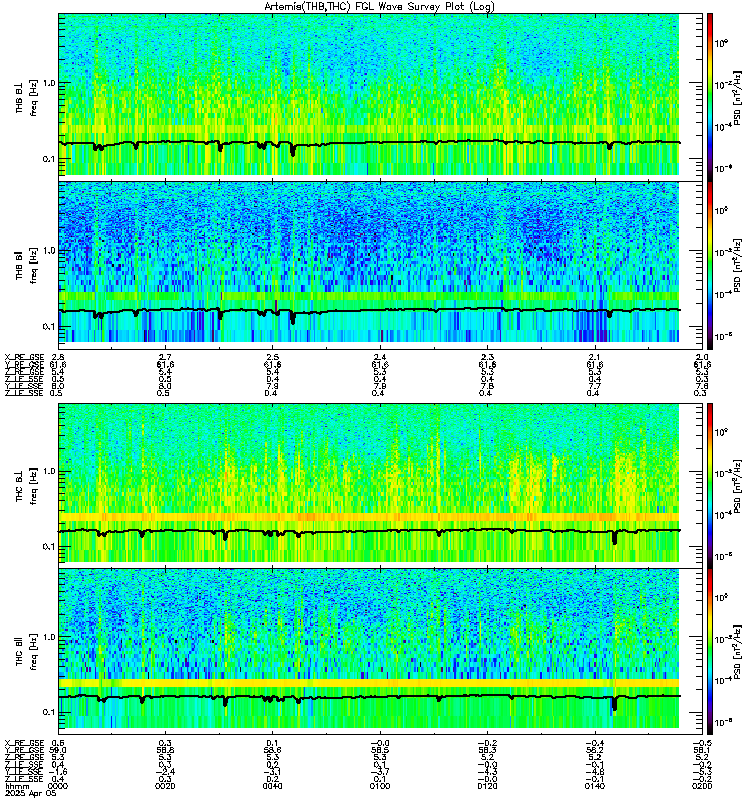Click the '0020' time label on the bottom axis
Viewport: 750px width, 800px height.
pos(165,786)
